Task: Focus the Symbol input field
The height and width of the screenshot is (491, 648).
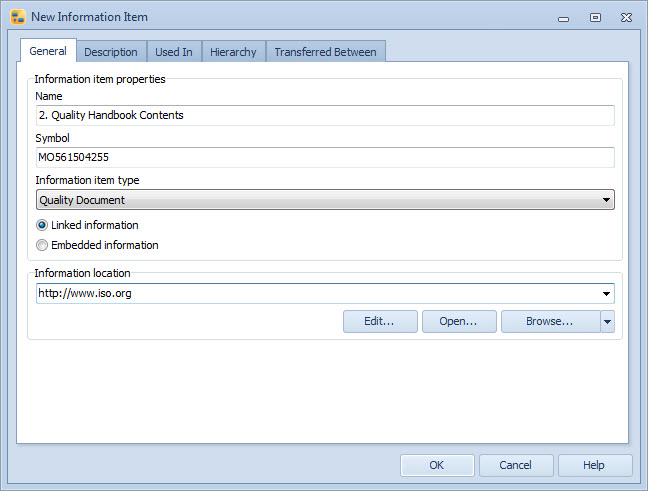Action: (324, 157)
